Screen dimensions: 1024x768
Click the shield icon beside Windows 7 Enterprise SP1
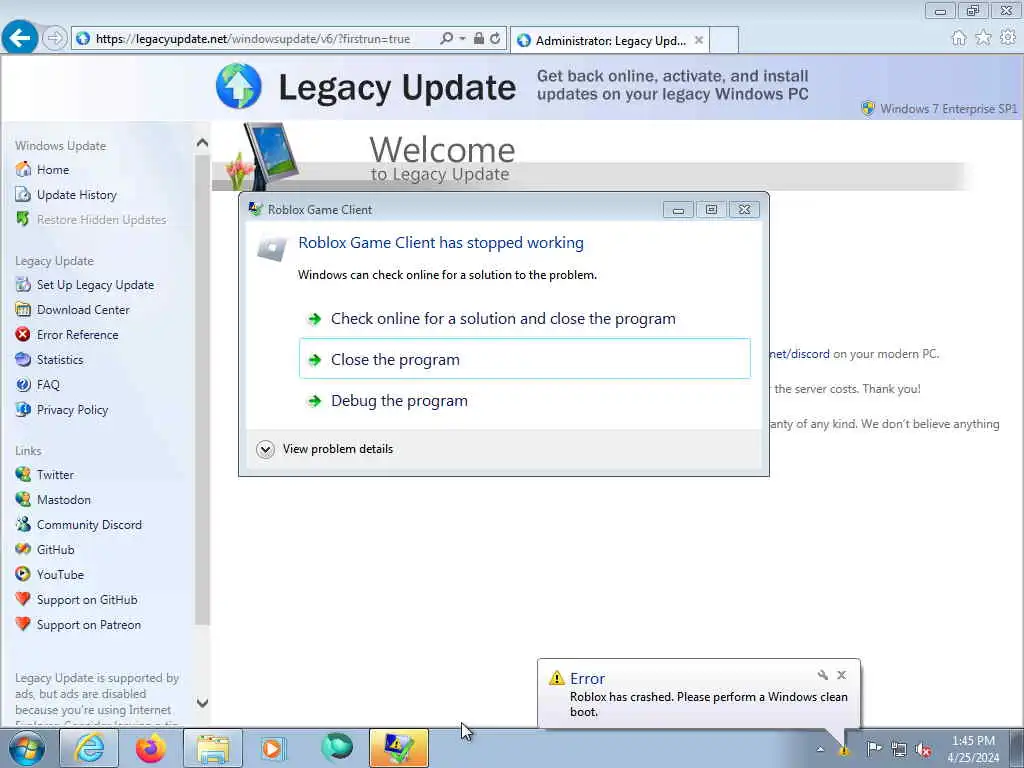pos(868,108)
